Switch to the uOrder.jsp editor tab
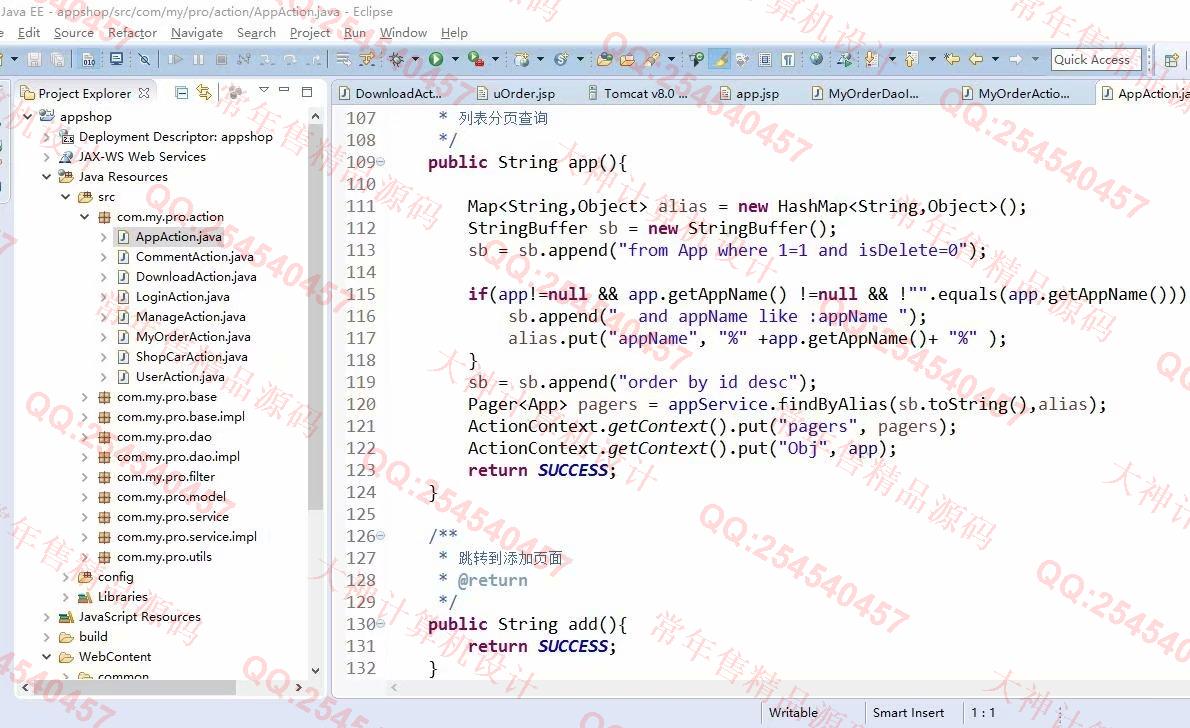The height and width of the screenshot is (728, 1190). point(524,93)
